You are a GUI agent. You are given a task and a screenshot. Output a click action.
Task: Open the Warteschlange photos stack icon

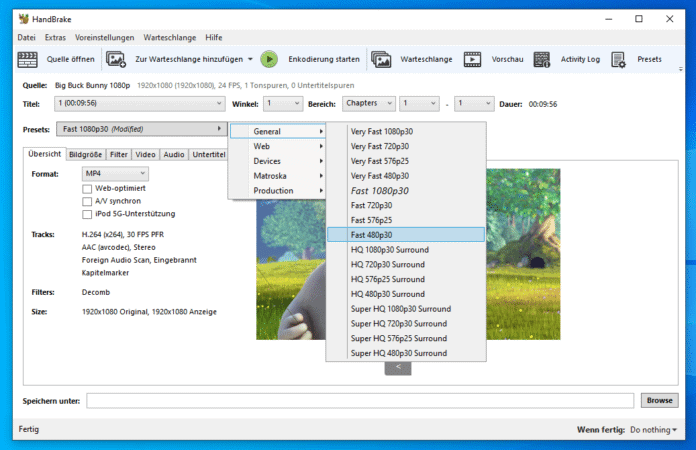pos(381,59)
